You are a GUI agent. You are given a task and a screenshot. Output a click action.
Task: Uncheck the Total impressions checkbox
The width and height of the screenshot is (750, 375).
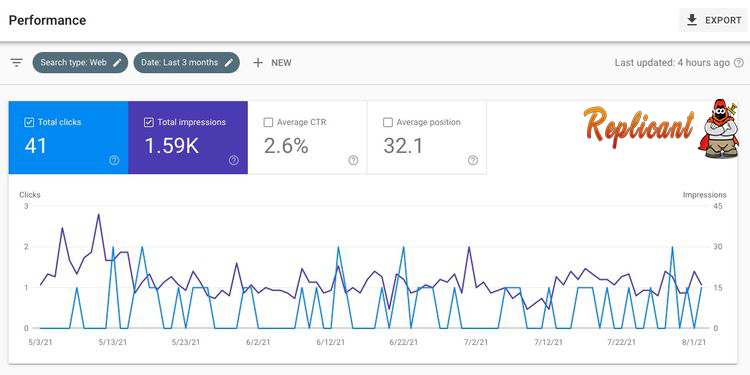point(148,122)
